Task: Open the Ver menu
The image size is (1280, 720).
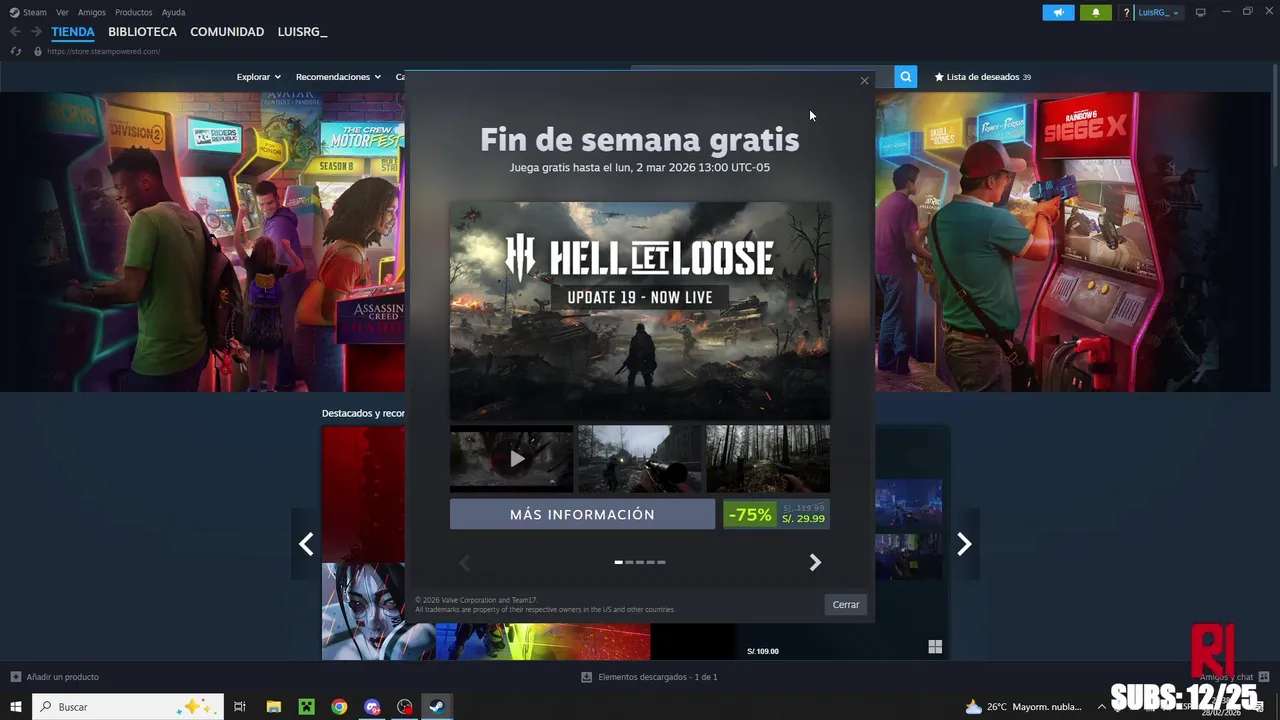Action: (62, 12)
